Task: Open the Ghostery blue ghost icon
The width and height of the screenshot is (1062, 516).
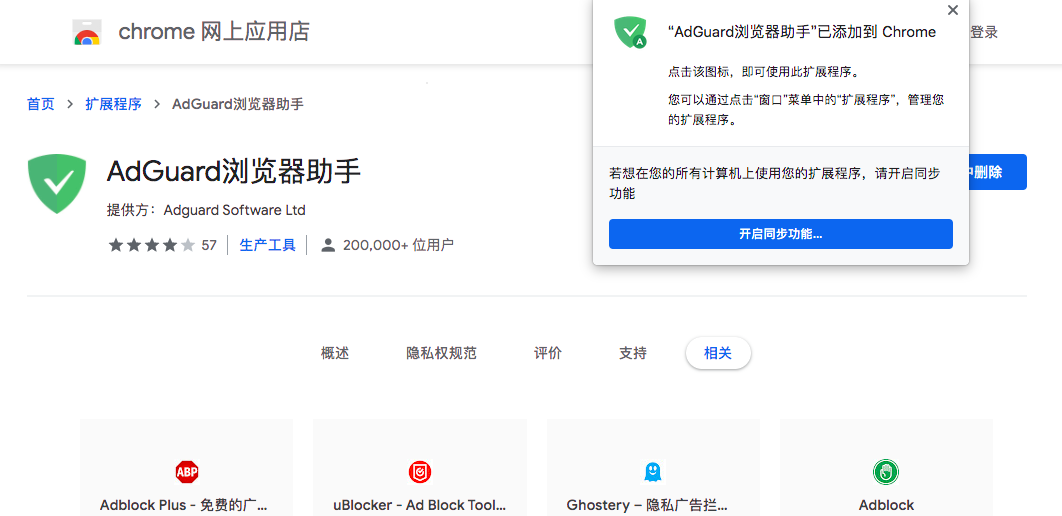Action: click(653, 471)
